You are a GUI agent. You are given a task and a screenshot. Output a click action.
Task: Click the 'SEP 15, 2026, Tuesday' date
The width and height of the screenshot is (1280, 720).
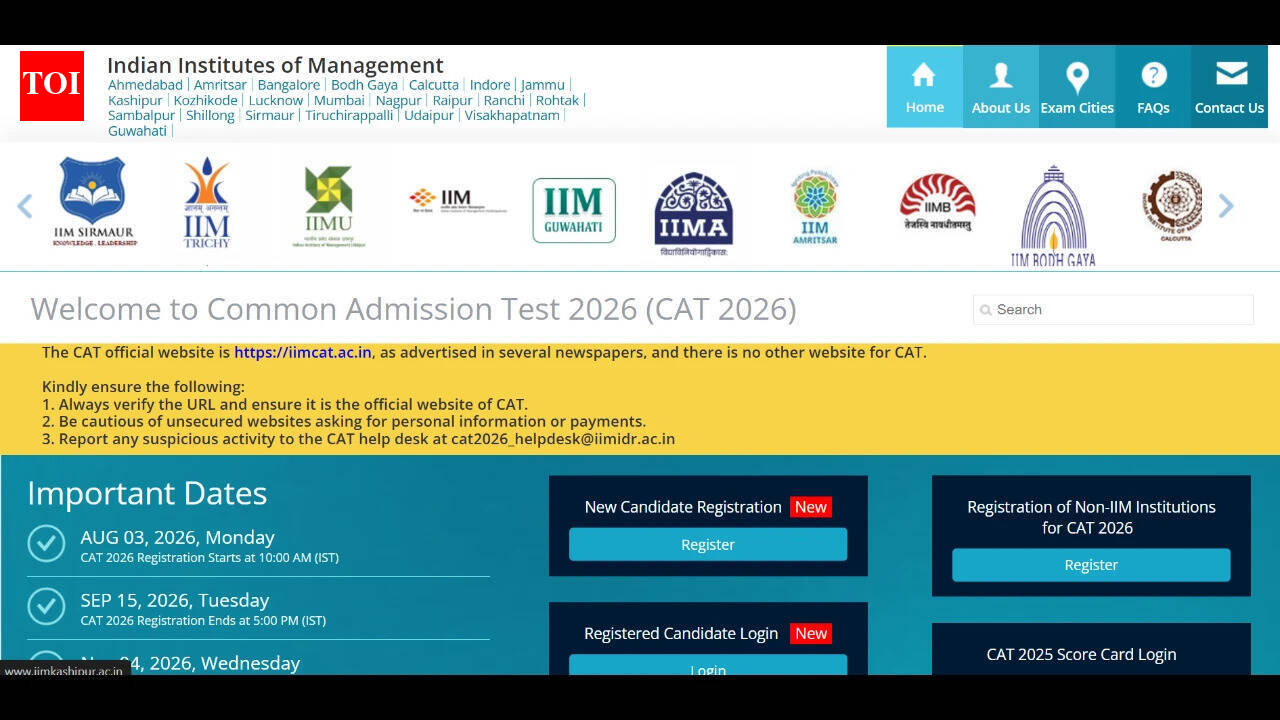pyautogui.click(x=175, y=600)
